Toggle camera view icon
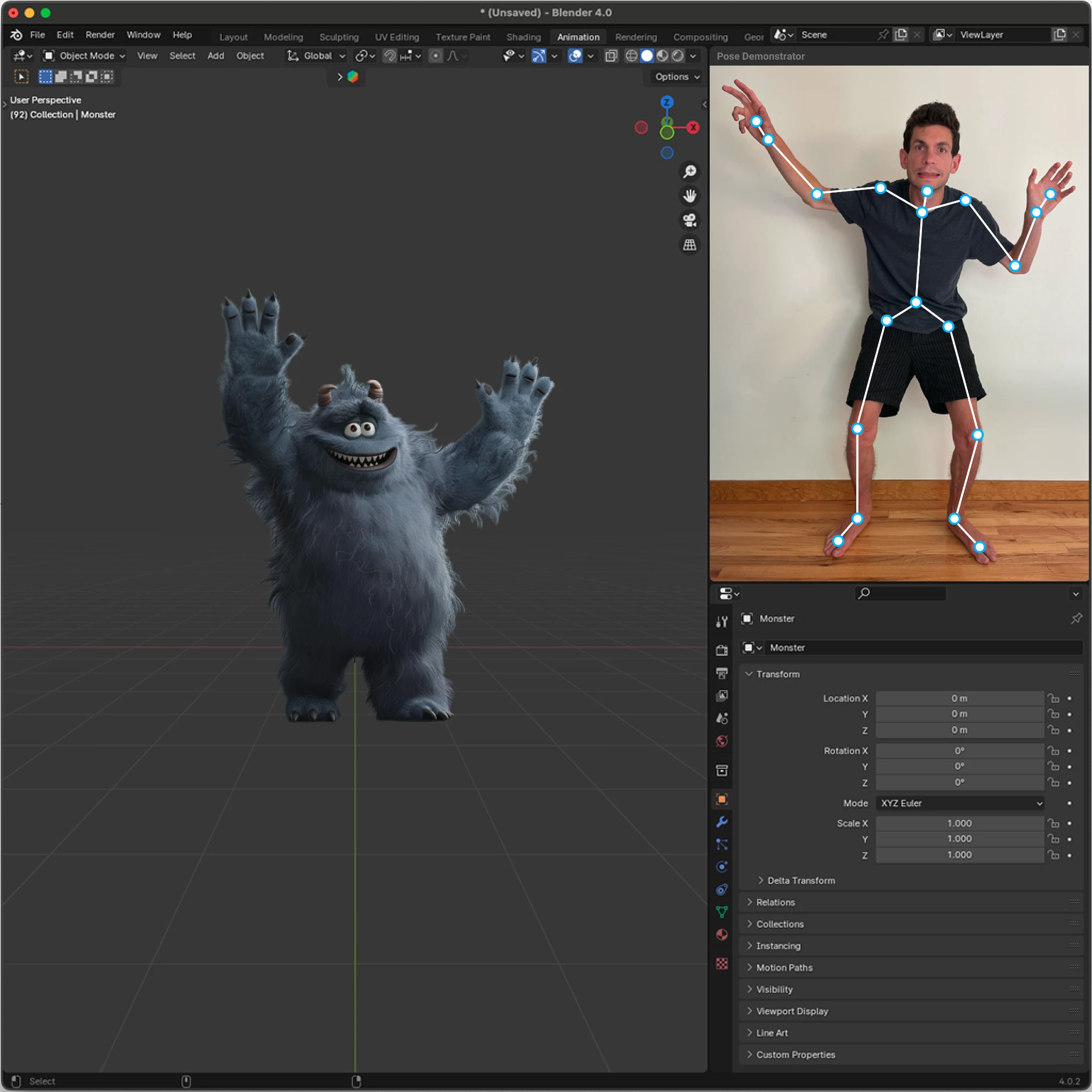This screenshot has width=1092, height=1092. 689,220
